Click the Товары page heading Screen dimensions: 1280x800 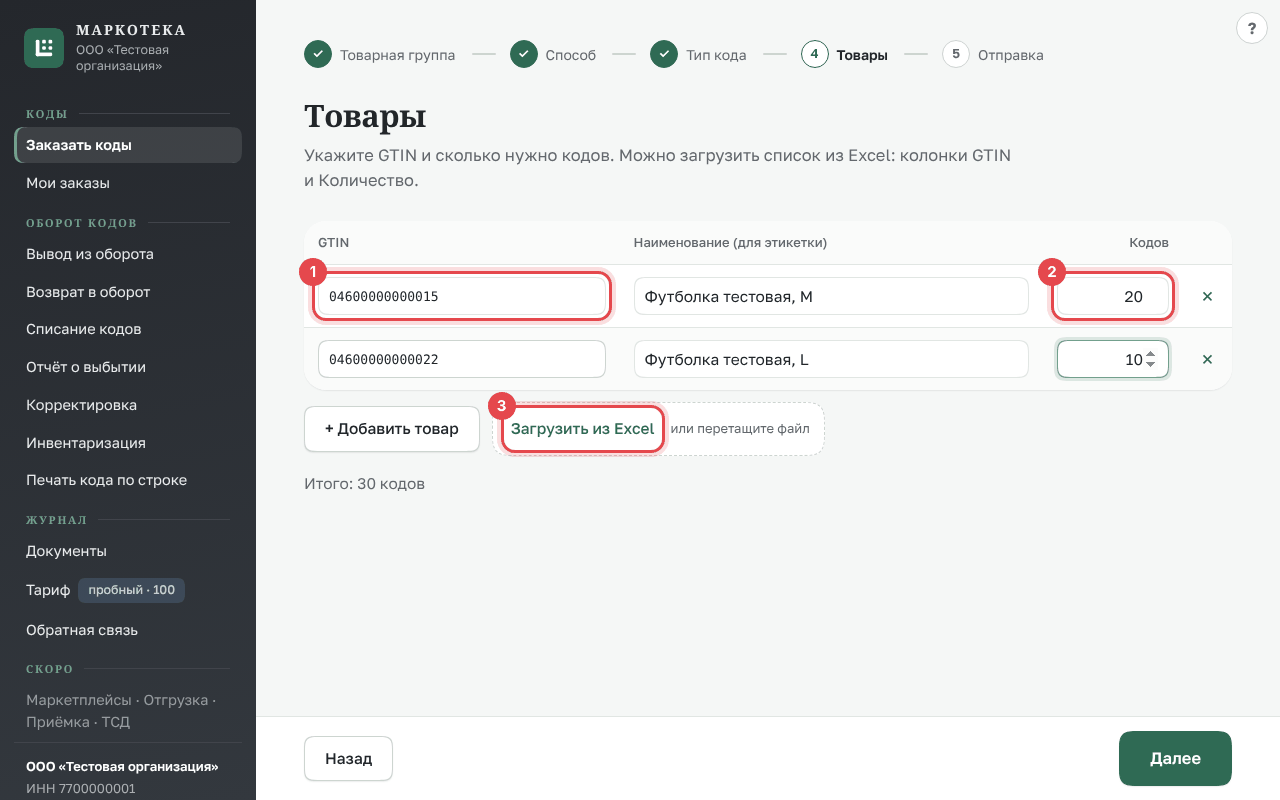365,116
